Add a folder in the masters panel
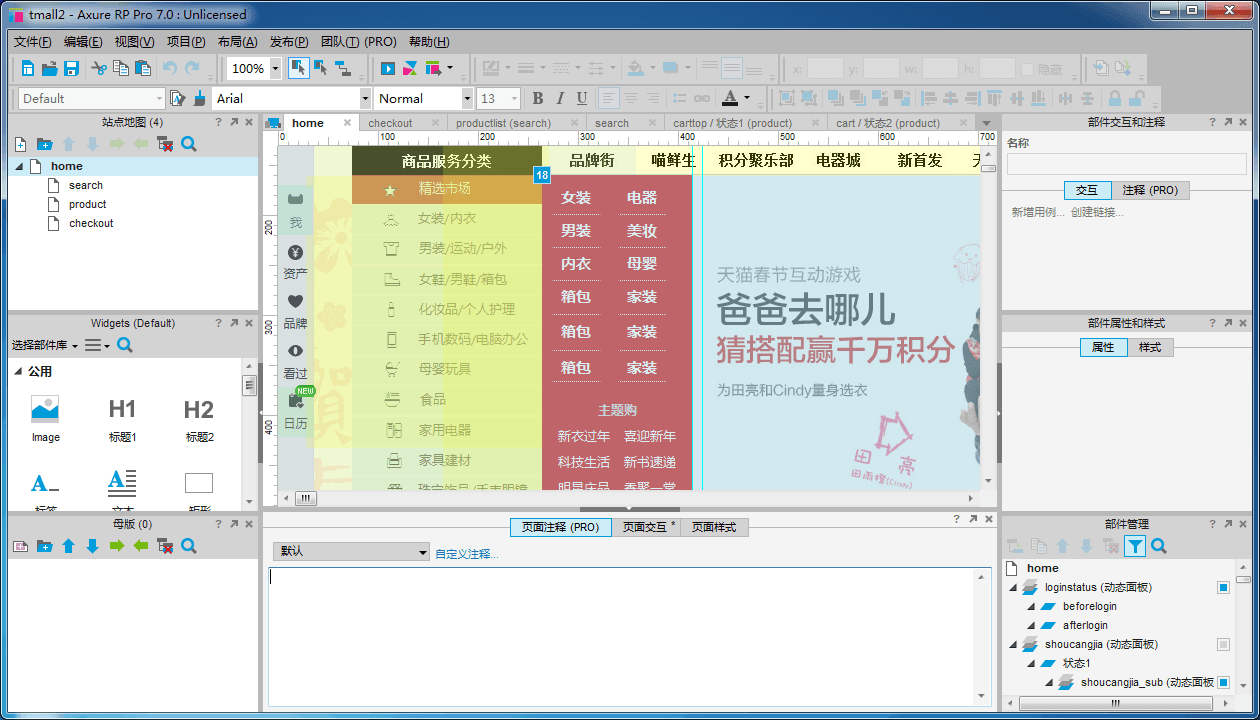 pyautogui.click(x=44, y=546)
